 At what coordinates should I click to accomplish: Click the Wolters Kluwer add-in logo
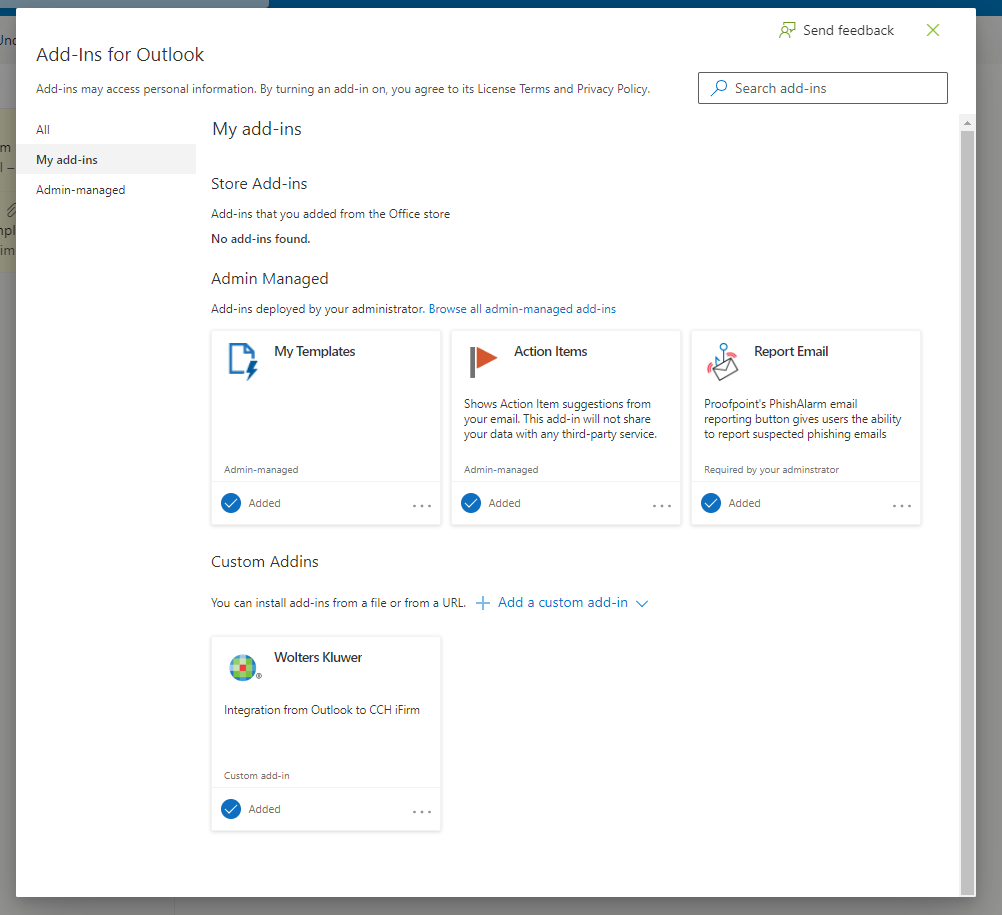coord(243,668)
